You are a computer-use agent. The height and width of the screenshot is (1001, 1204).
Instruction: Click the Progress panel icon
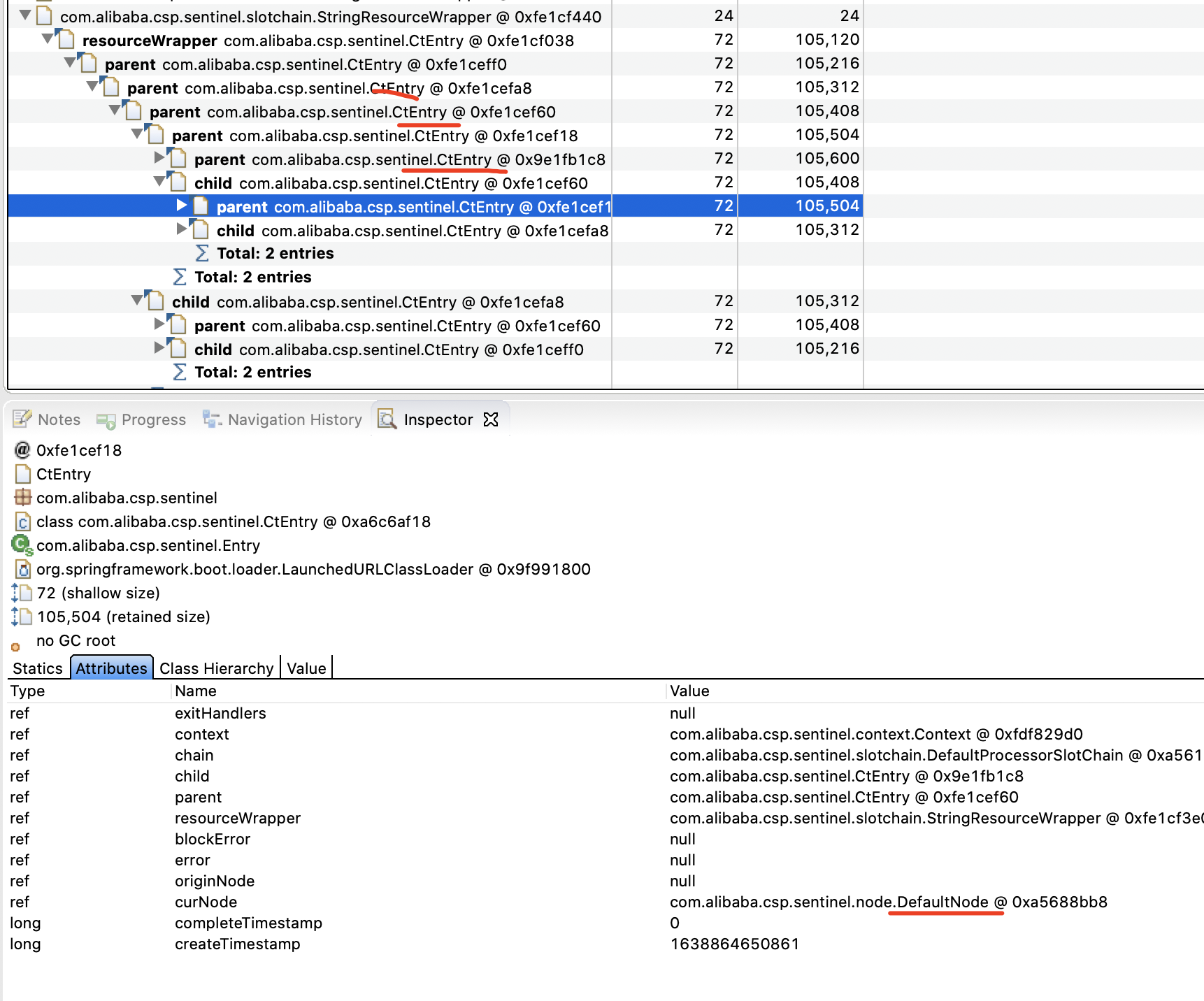105,421
